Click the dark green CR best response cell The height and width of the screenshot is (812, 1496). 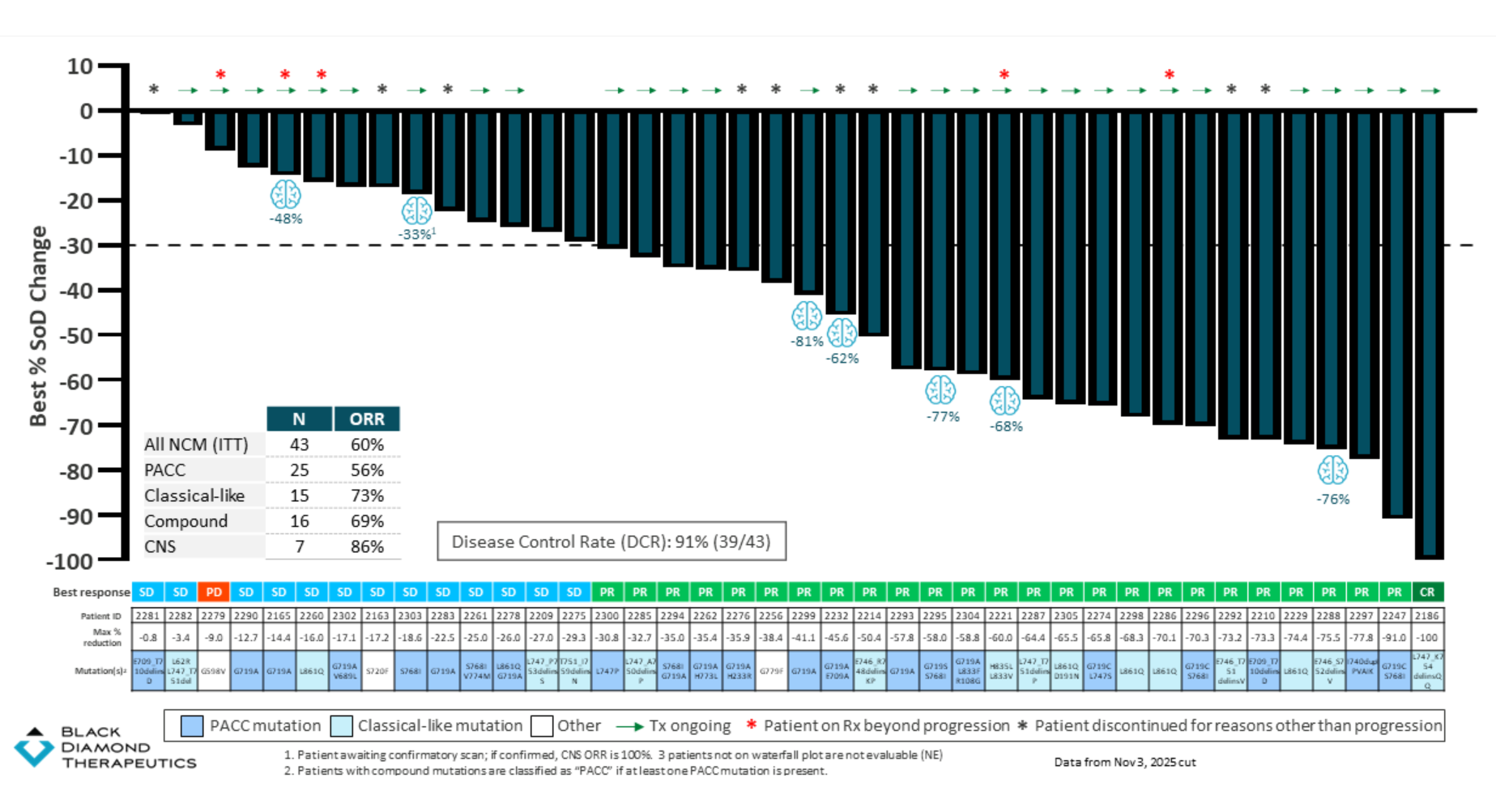click(1427, 592)
